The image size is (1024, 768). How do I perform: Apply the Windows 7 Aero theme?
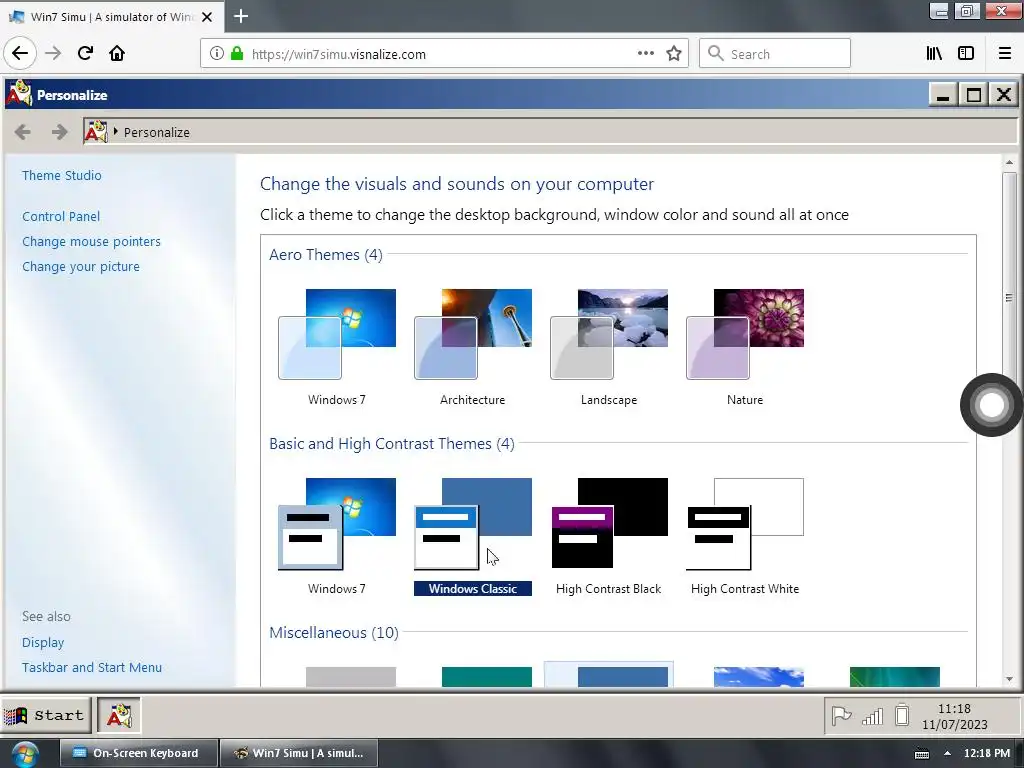coord(337,347)
